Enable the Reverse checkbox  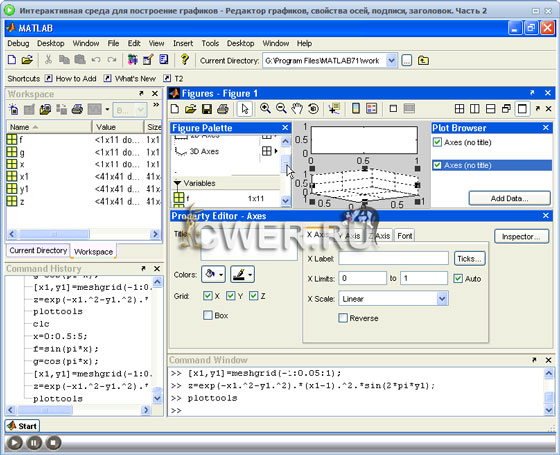pyautogui.click(x=343, y=318)
